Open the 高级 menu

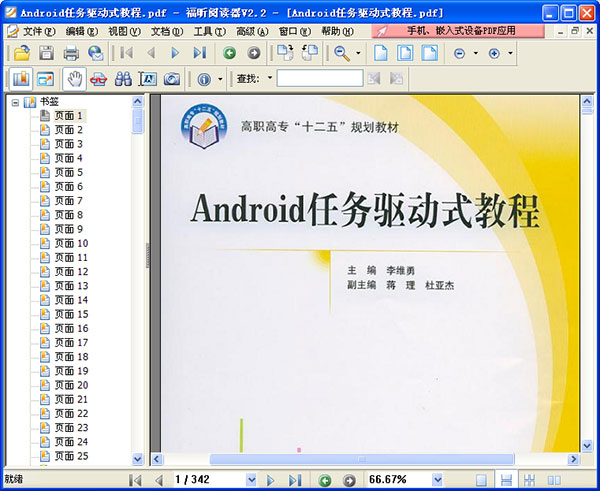coord(252,31)
